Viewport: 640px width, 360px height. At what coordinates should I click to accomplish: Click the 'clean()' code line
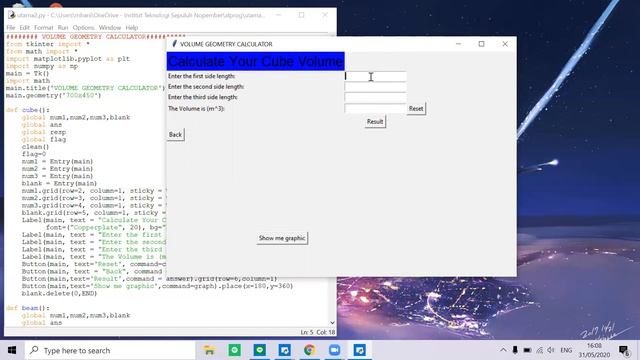pos(36,147)
